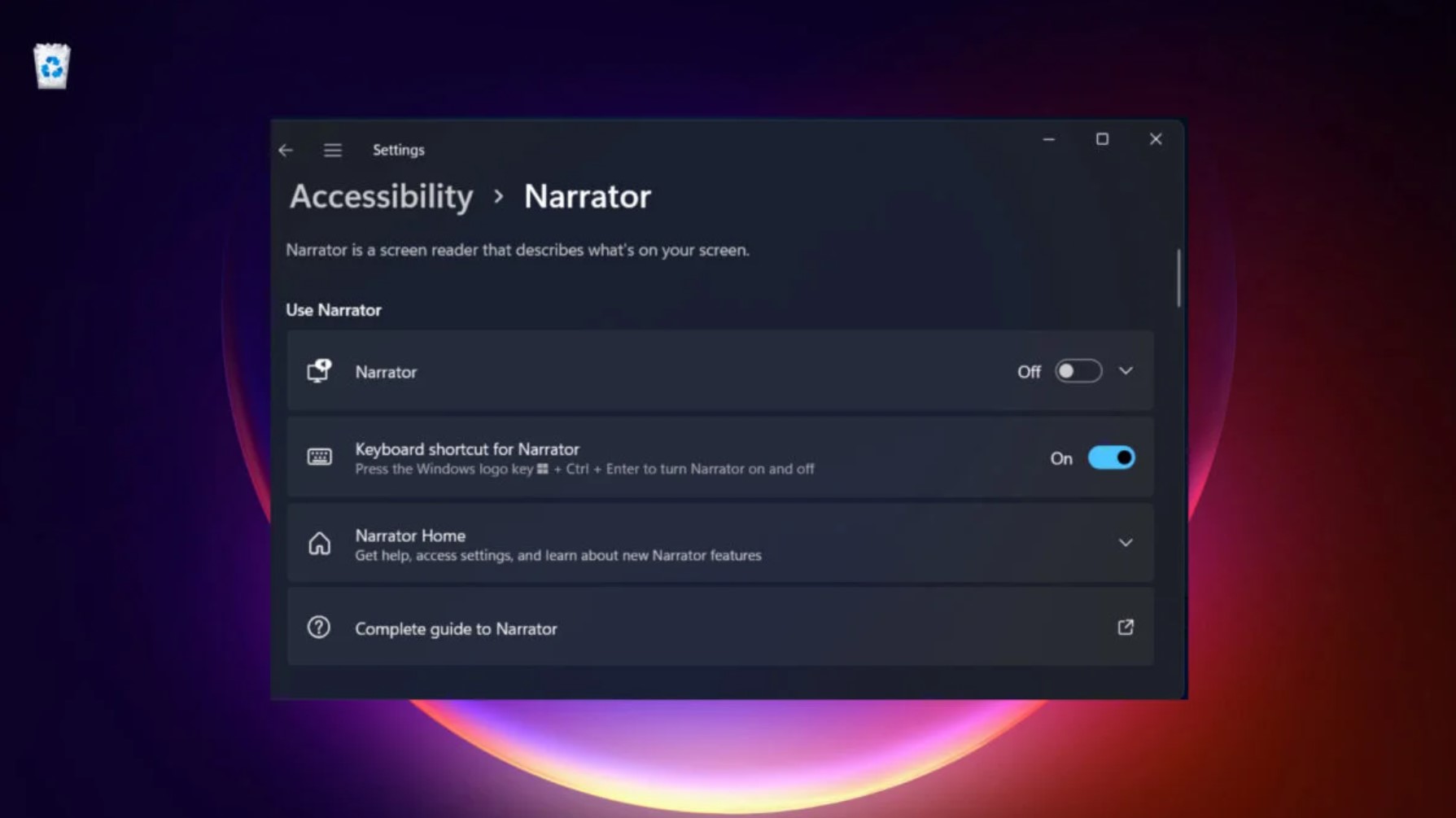Click the keyboard shortcut icon
The width and height of the screenshot is (1456, 818).
point(319,457)
